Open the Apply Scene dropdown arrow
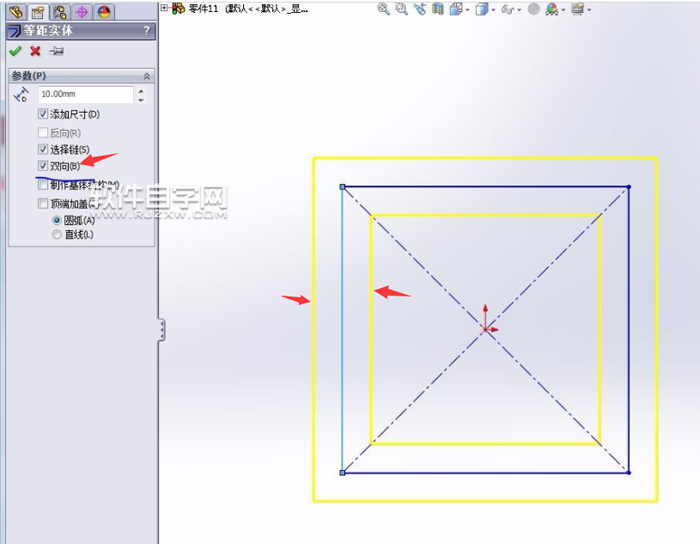This screenshot has width=700, height=544. point(563,10)
